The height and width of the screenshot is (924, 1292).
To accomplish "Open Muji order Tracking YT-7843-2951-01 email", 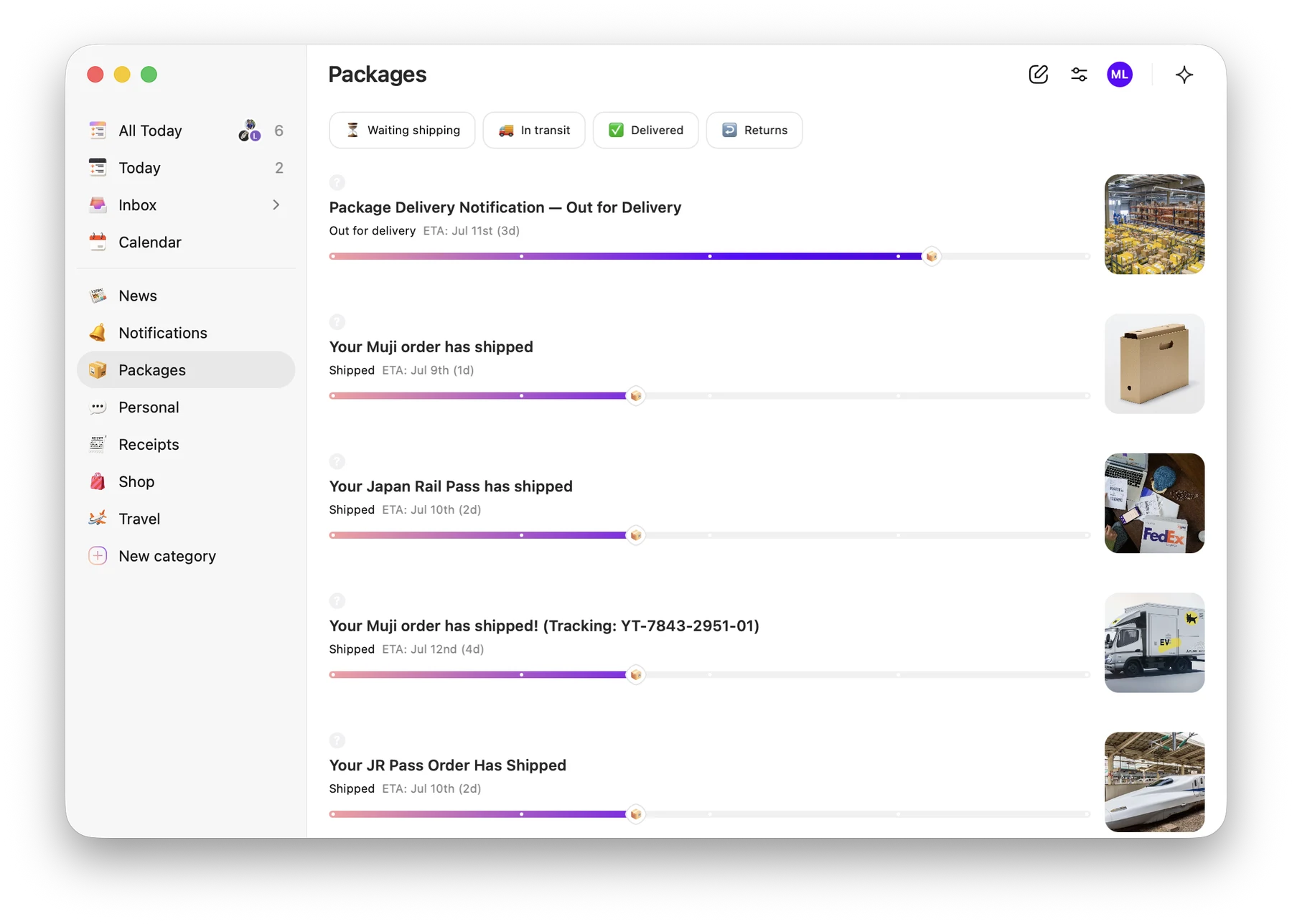I will tap(544, 626).
